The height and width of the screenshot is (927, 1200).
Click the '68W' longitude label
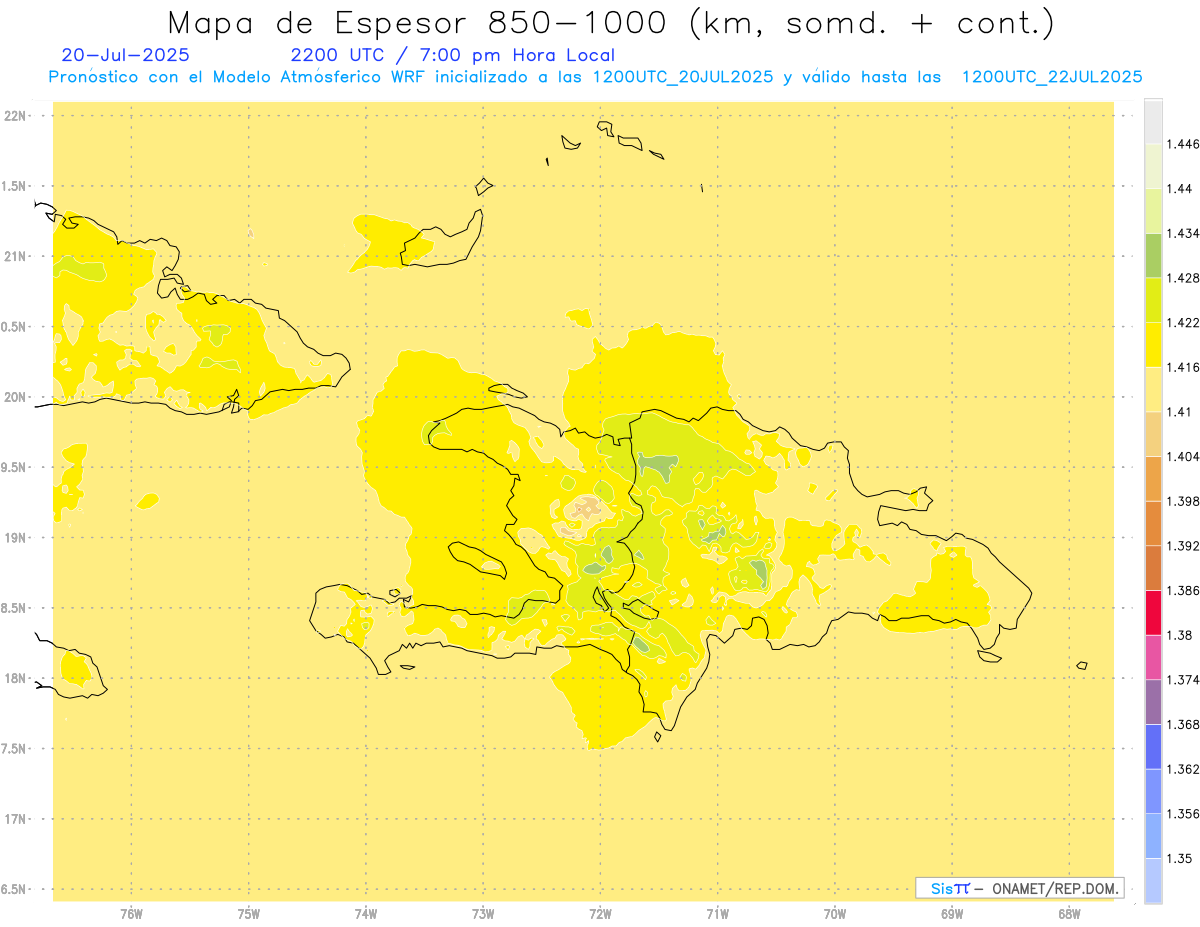(1069, 914)
